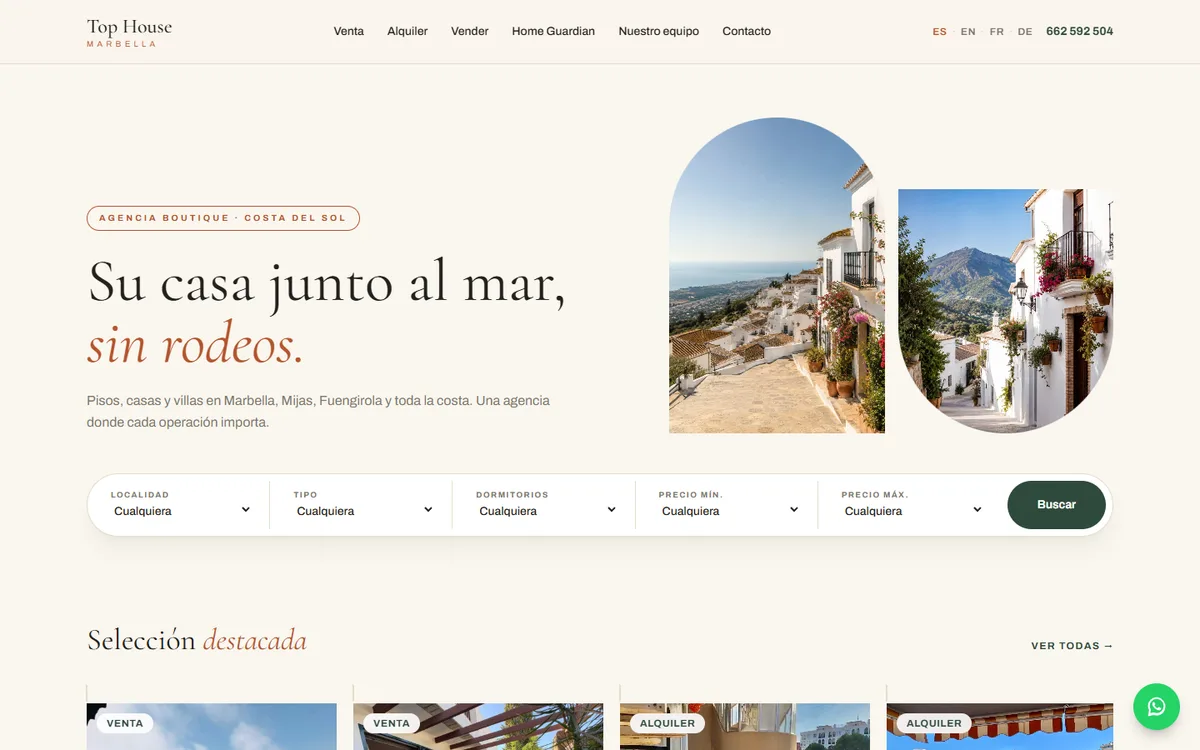
Task: Select Home Guardian in navigation
Action: click(x=553, y=31)
